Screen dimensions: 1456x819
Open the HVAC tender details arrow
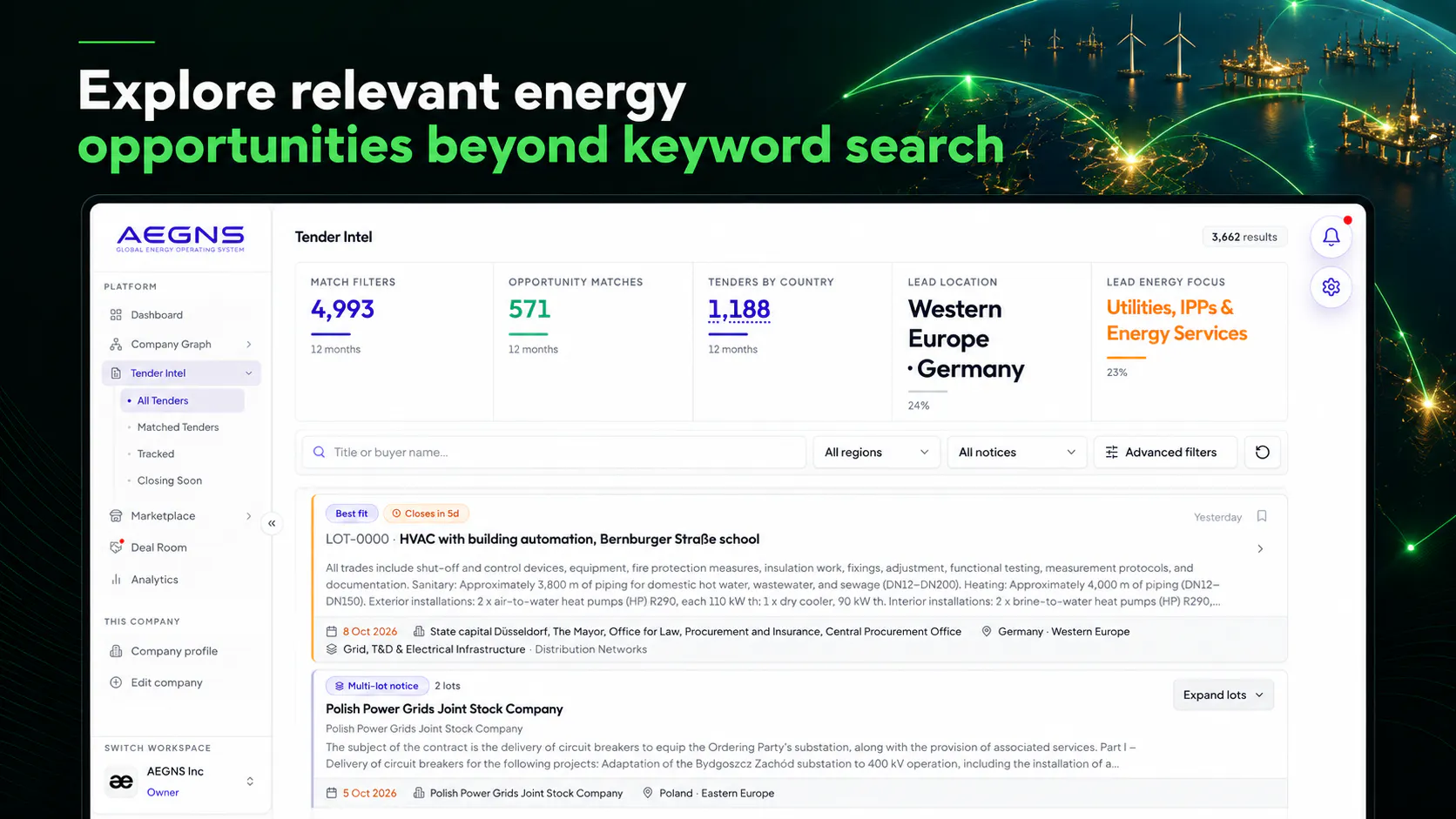(1260, 549)
